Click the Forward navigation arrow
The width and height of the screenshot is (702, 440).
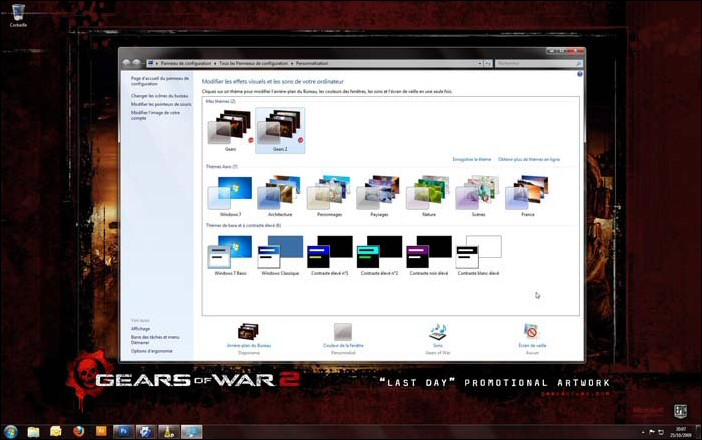click(x=137, y=63)
